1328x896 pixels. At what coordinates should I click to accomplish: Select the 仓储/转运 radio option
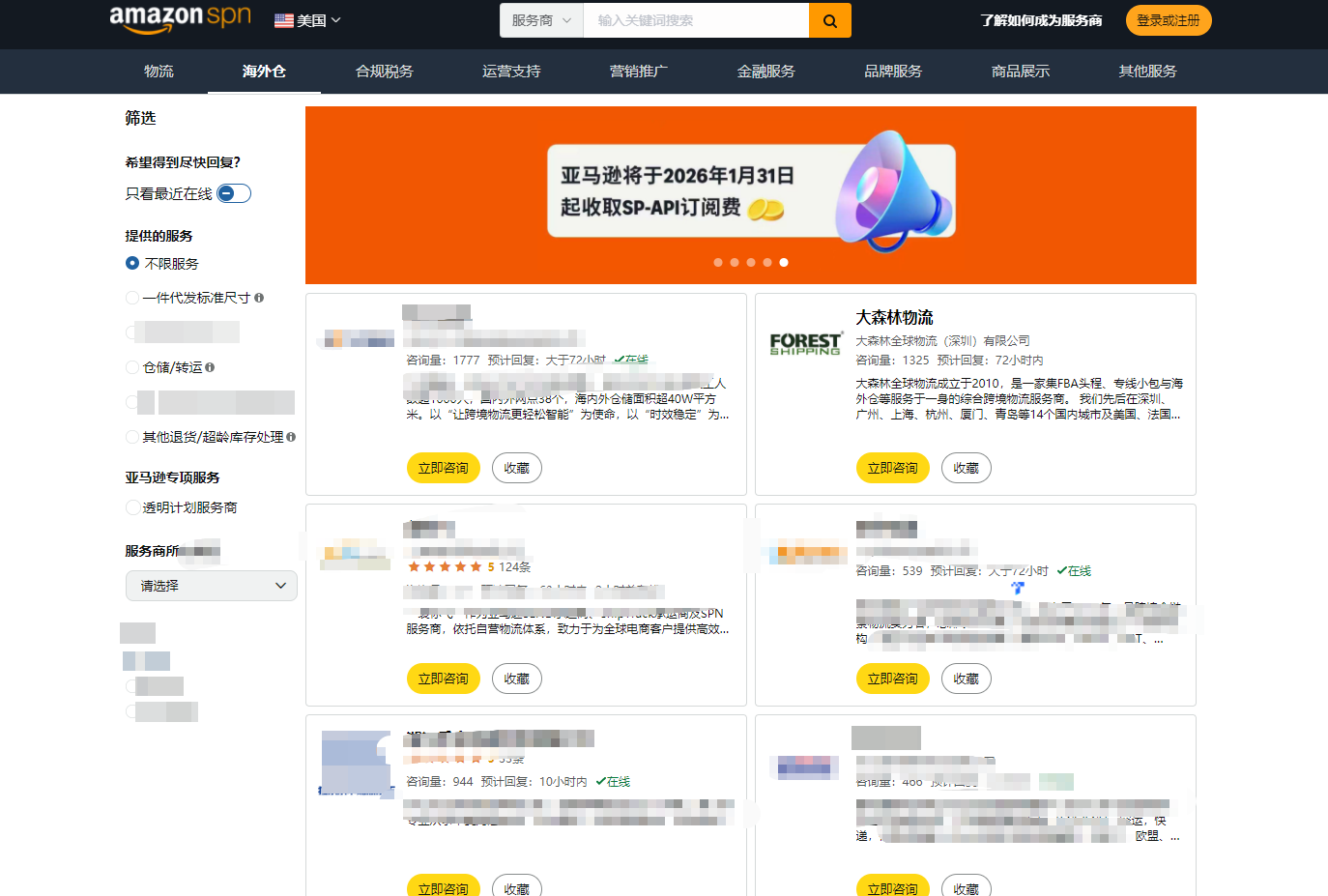[132, 367]
